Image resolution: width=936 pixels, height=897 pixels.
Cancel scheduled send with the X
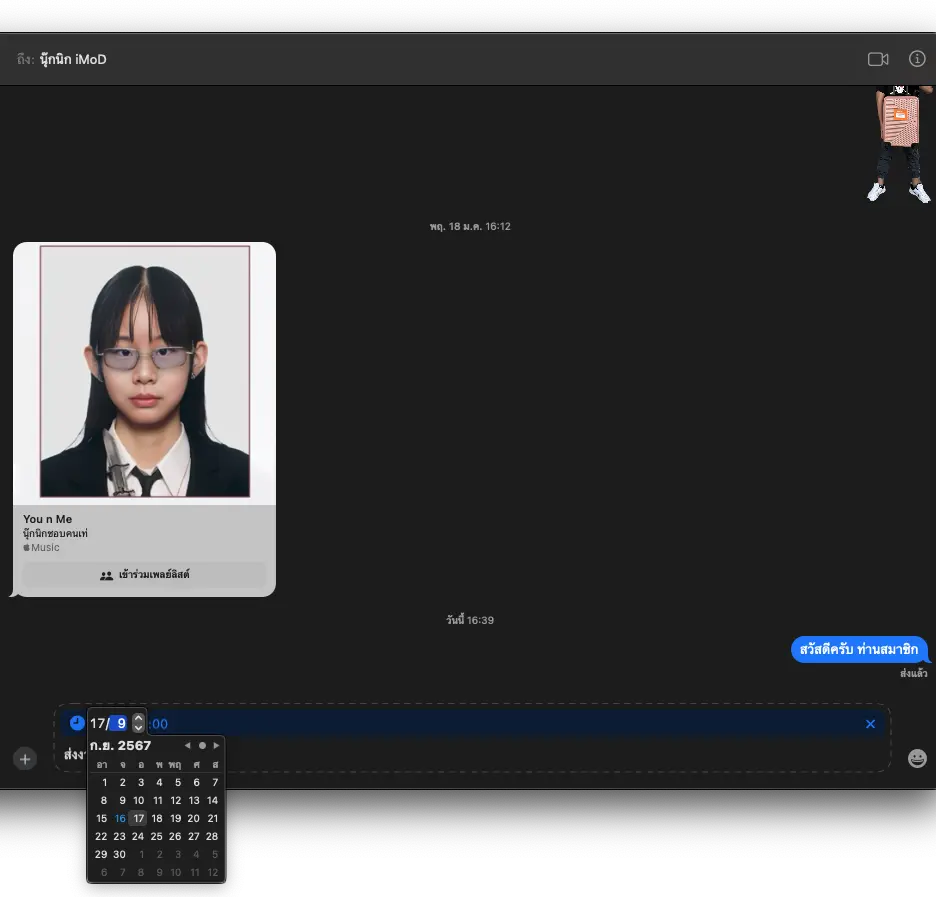(870, 724)
